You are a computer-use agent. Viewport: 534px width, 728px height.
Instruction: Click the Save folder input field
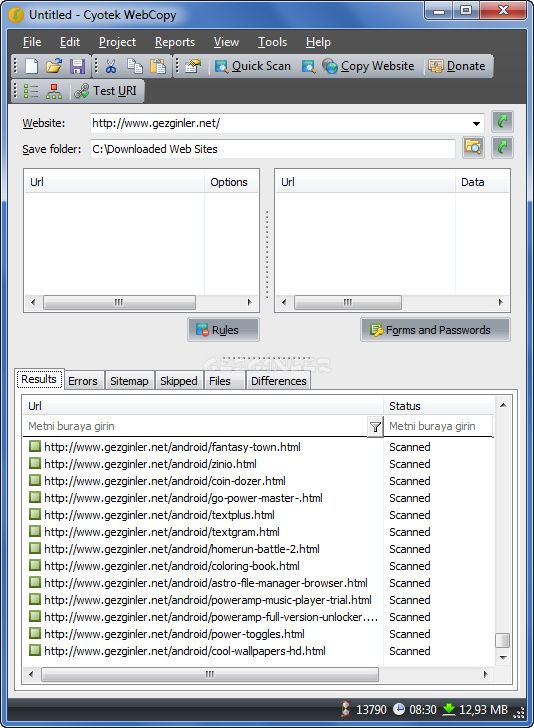point(273,149)
